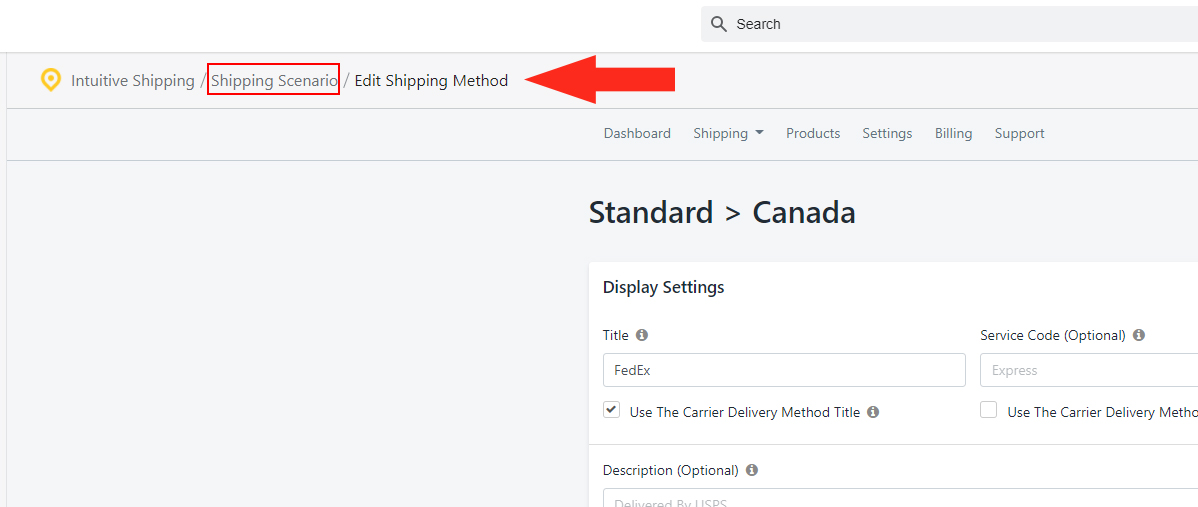1198x507 pixels.
Task: Open the Dashboard menu item
Action: (x=637, y=134)
